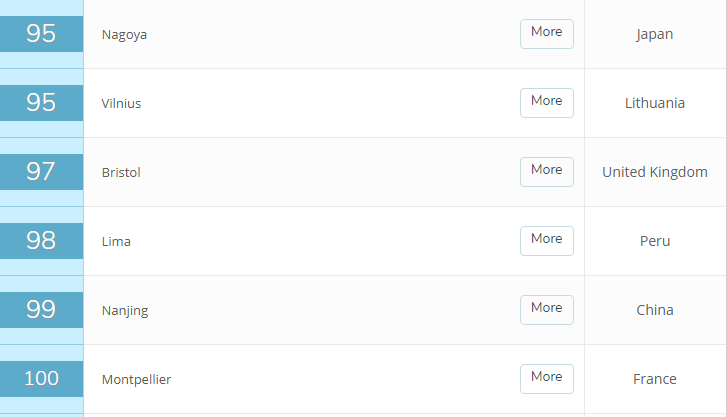Click the Nanjing city name

(125, 311)
